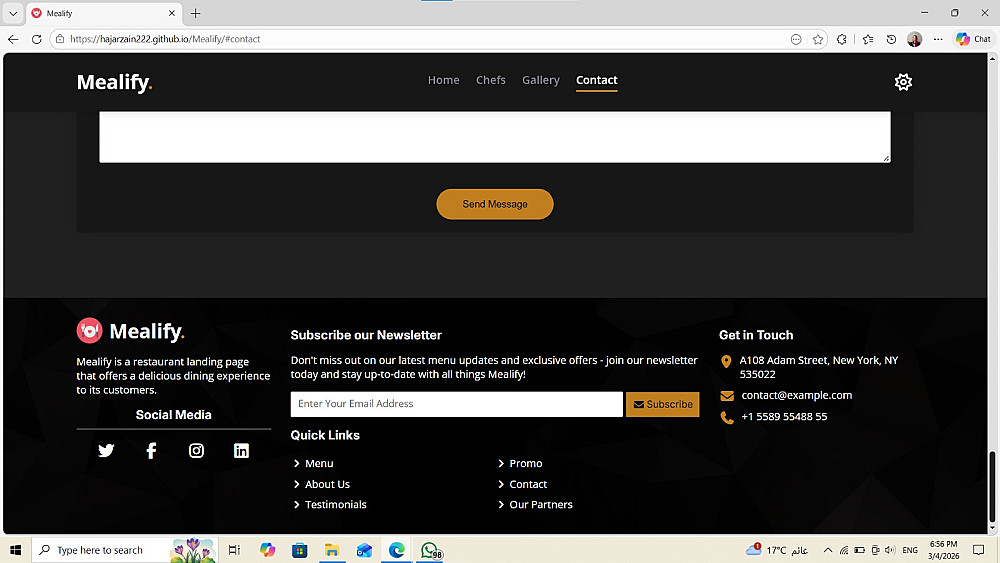
Task: Go to Home navigation item
Action: pyautogui.click(x=443, y=80)
